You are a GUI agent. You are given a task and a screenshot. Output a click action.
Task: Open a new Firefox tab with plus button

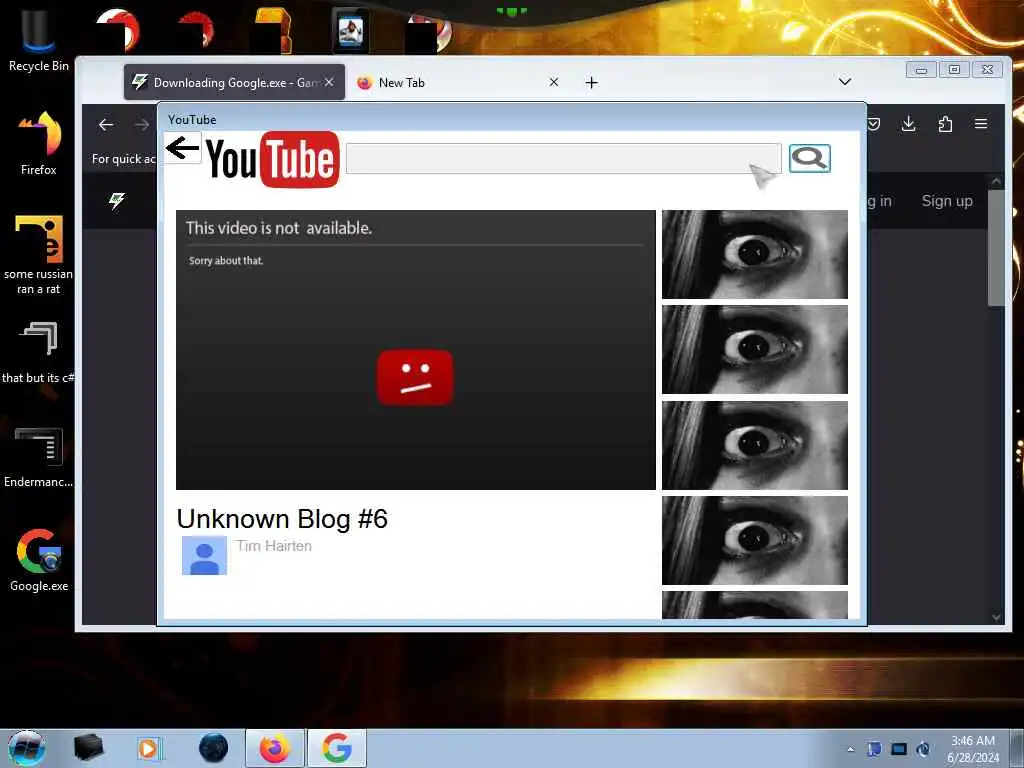pyautogui.click(x=592, y=82)
